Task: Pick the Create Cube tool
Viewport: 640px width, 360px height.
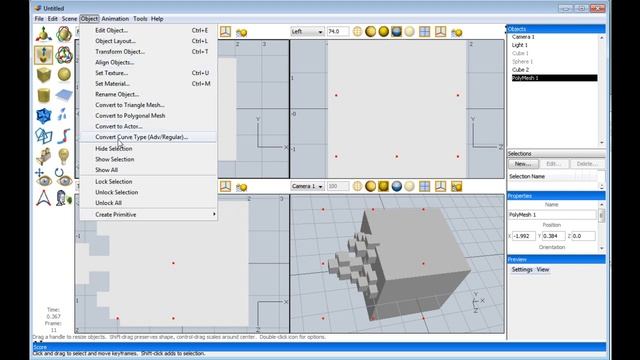Action: coord(44,75)
